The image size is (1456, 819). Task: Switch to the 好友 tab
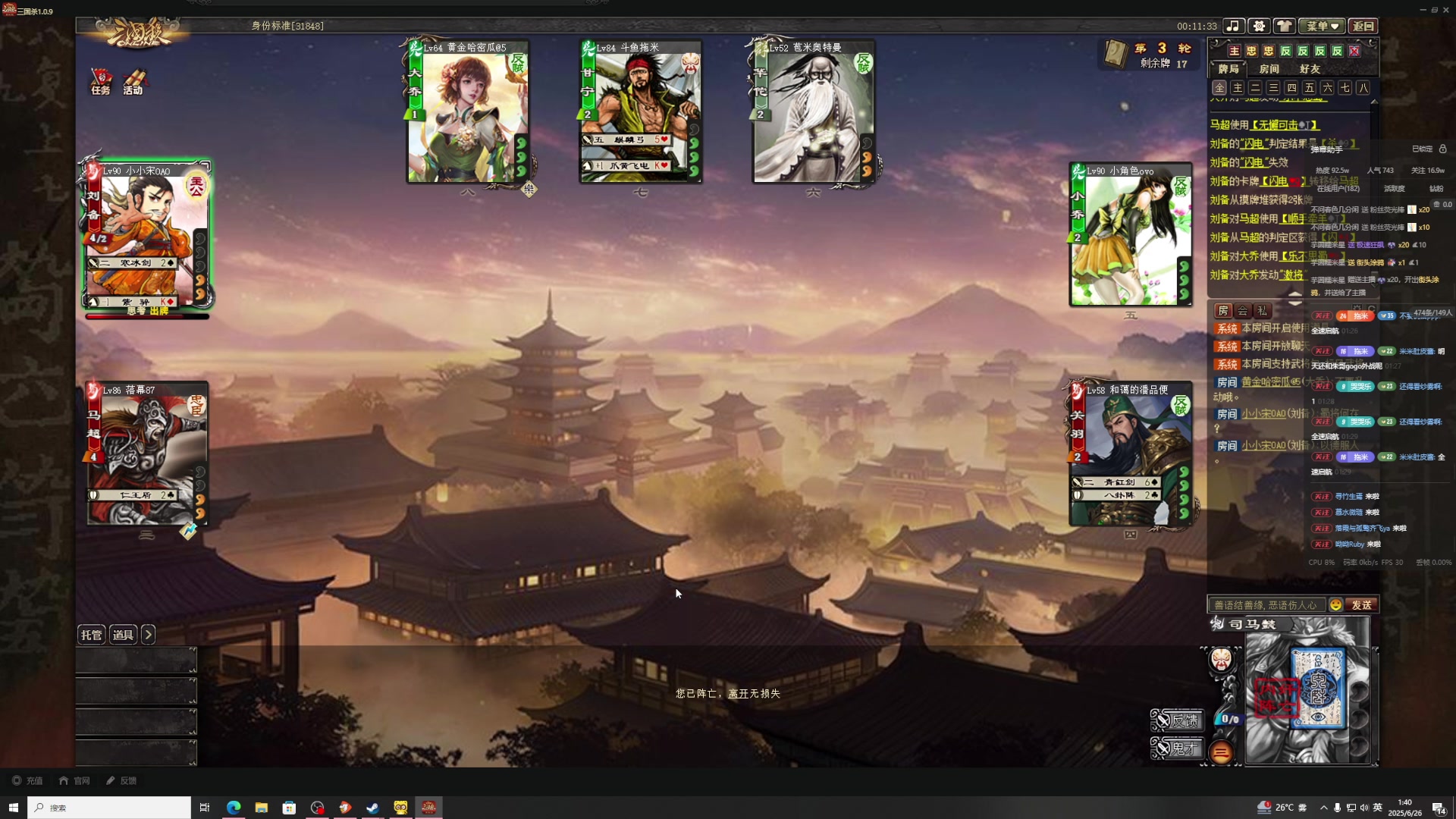coord(1310,69)
